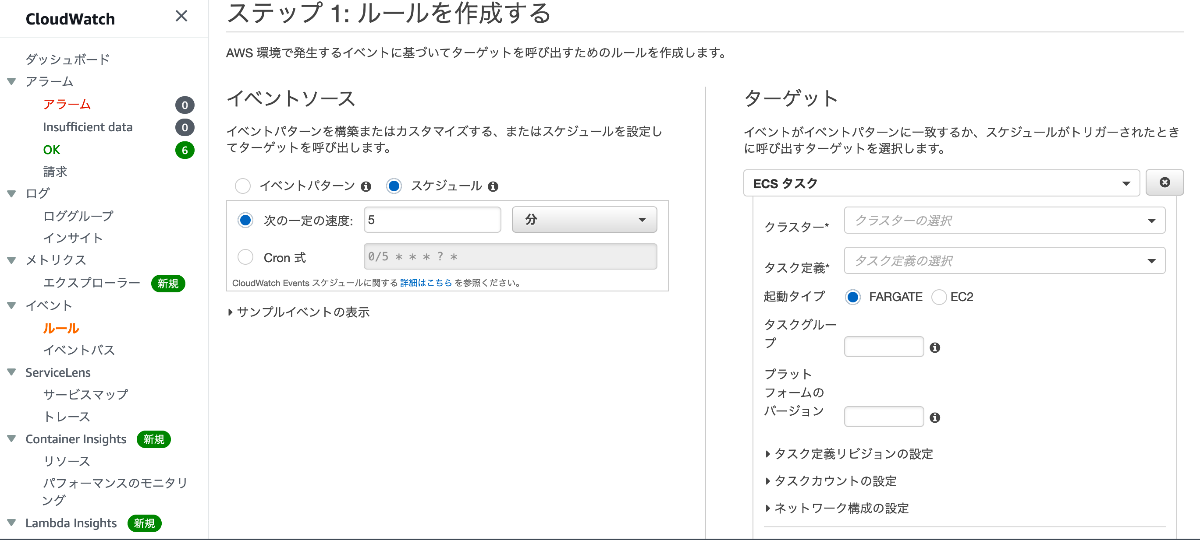Open パフォーマンスのモニタリング in sidebar
Image resolution: width=1200 pixels, height=540 pixels.
point(115,491)
